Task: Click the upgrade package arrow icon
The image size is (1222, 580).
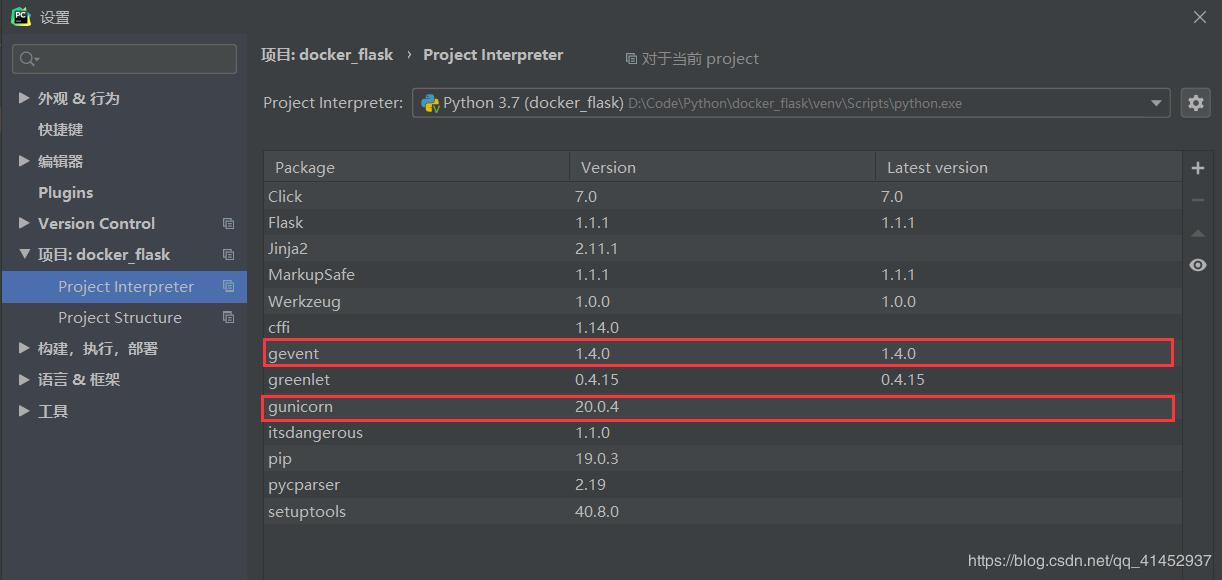Action: 1198,233
